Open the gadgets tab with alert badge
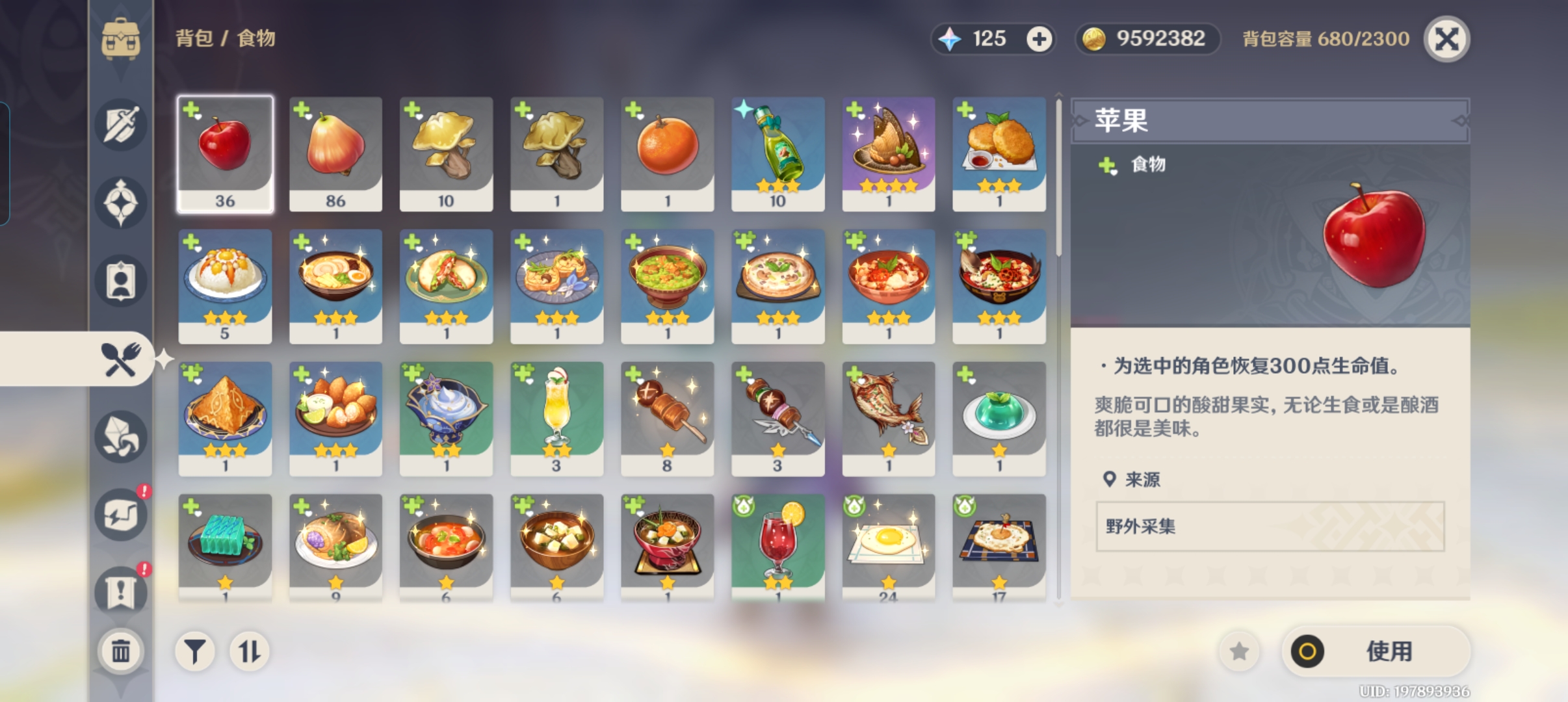The width and height of the screenshot is (1568, 702). coord(121,515)
